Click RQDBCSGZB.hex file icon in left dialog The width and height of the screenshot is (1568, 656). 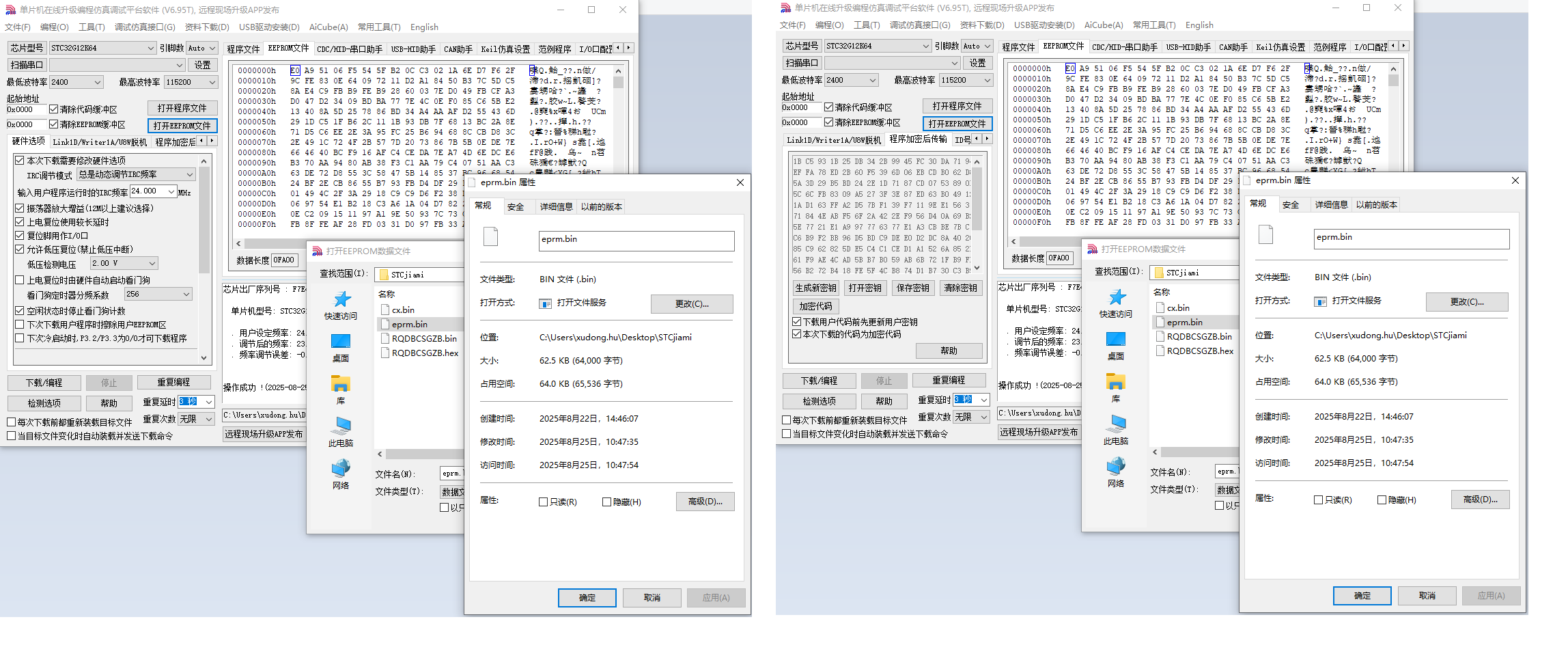385,353
